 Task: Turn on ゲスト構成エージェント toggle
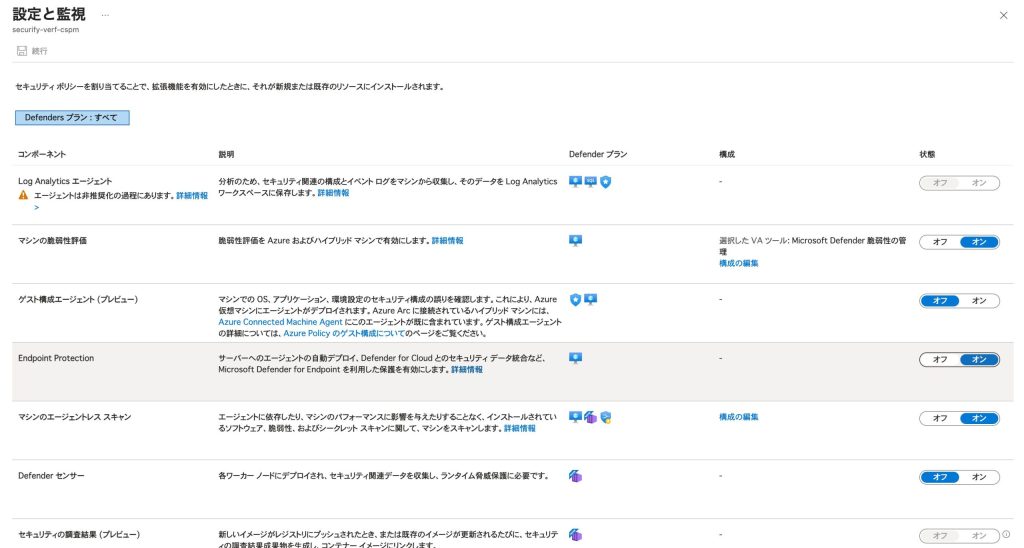pyautogui.click(x=979, y=300)
